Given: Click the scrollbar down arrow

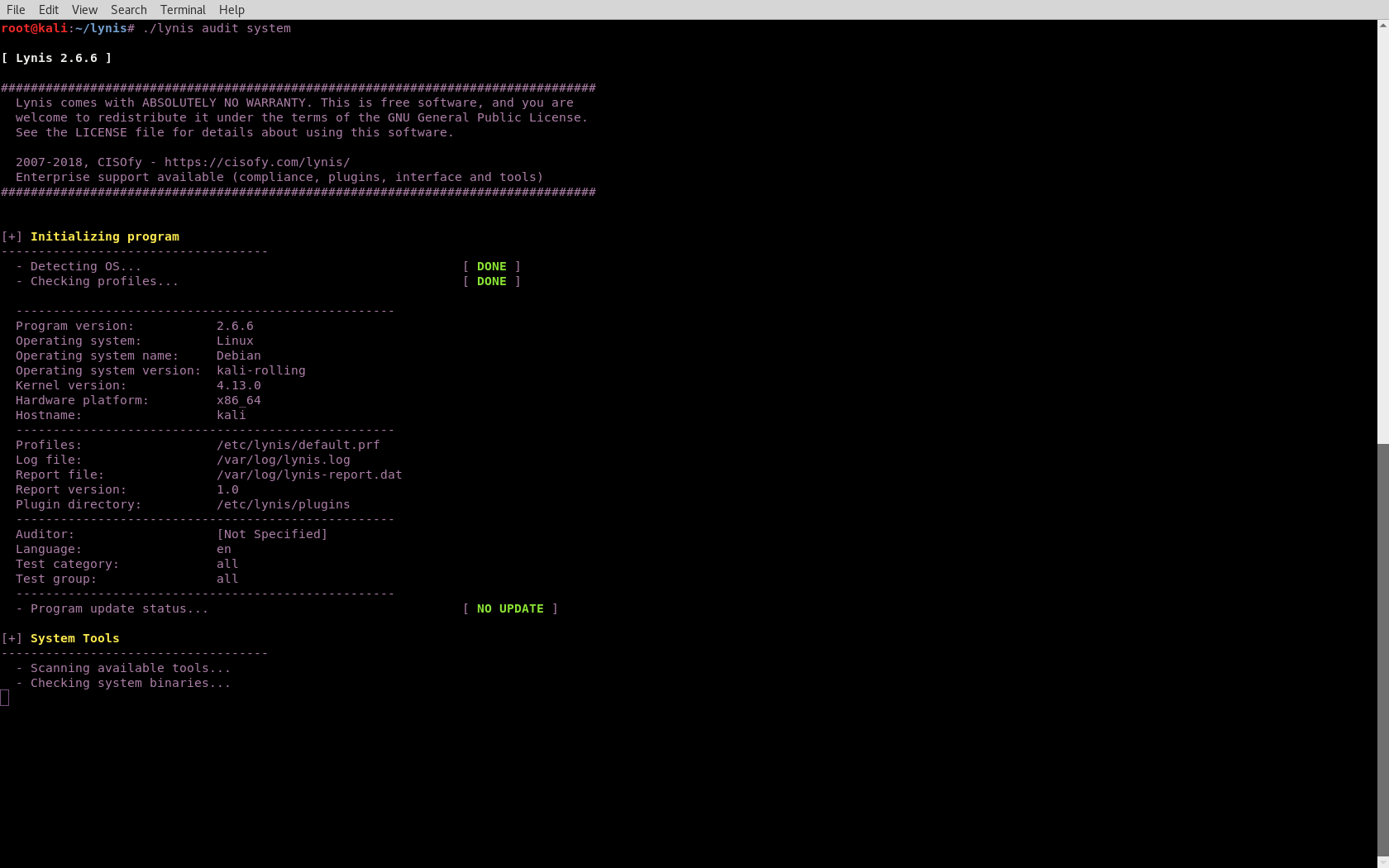Looking at the screenshot, I should (1382, 862).
